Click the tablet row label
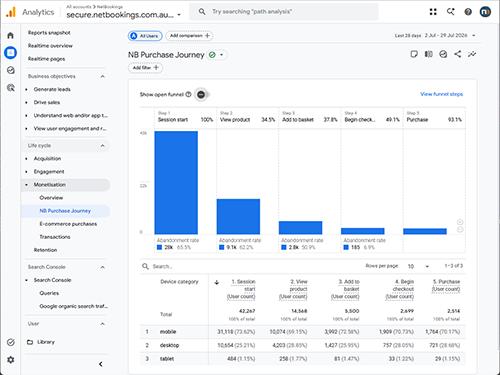 (167, 359)
